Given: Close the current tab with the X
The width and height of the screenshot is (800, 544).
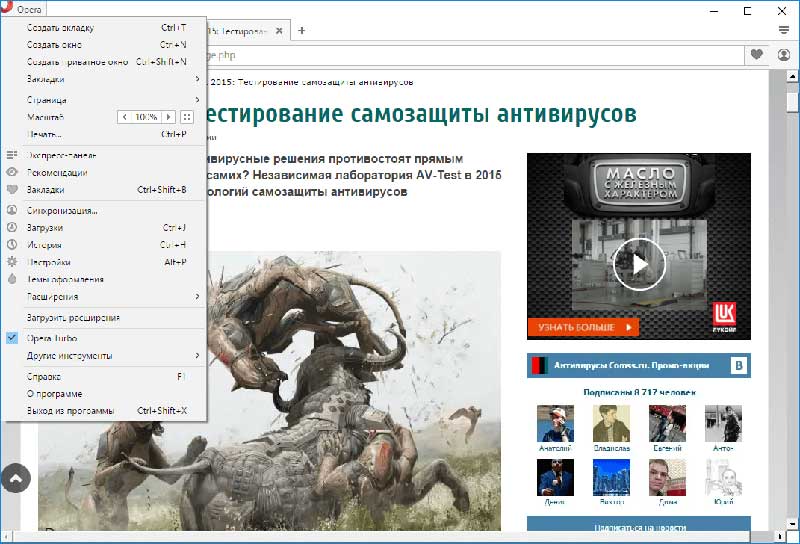Looking at the screenshot, I should click(280, 31).
